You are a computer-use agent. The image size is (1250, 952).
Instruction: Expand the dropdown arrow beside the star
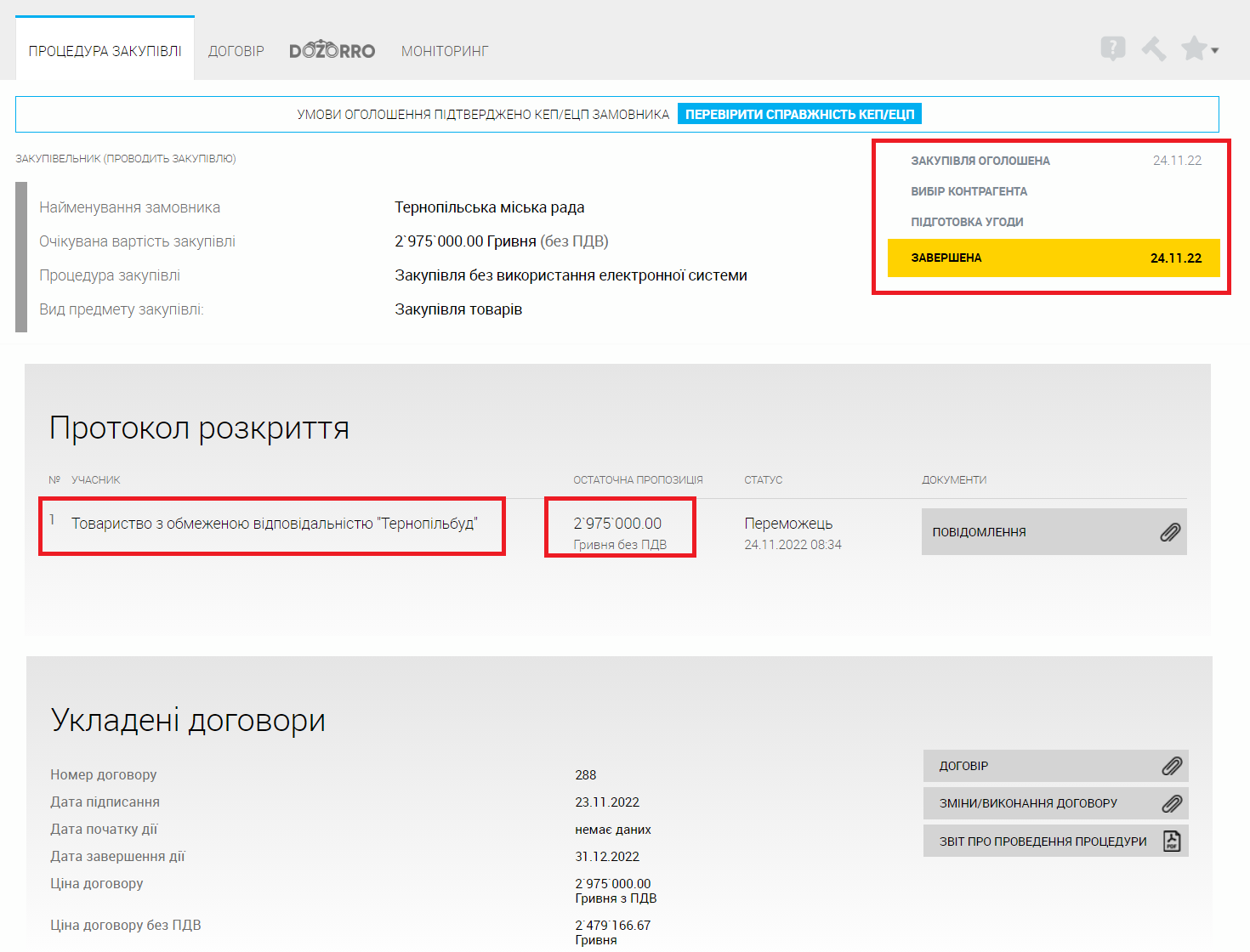1215,51
